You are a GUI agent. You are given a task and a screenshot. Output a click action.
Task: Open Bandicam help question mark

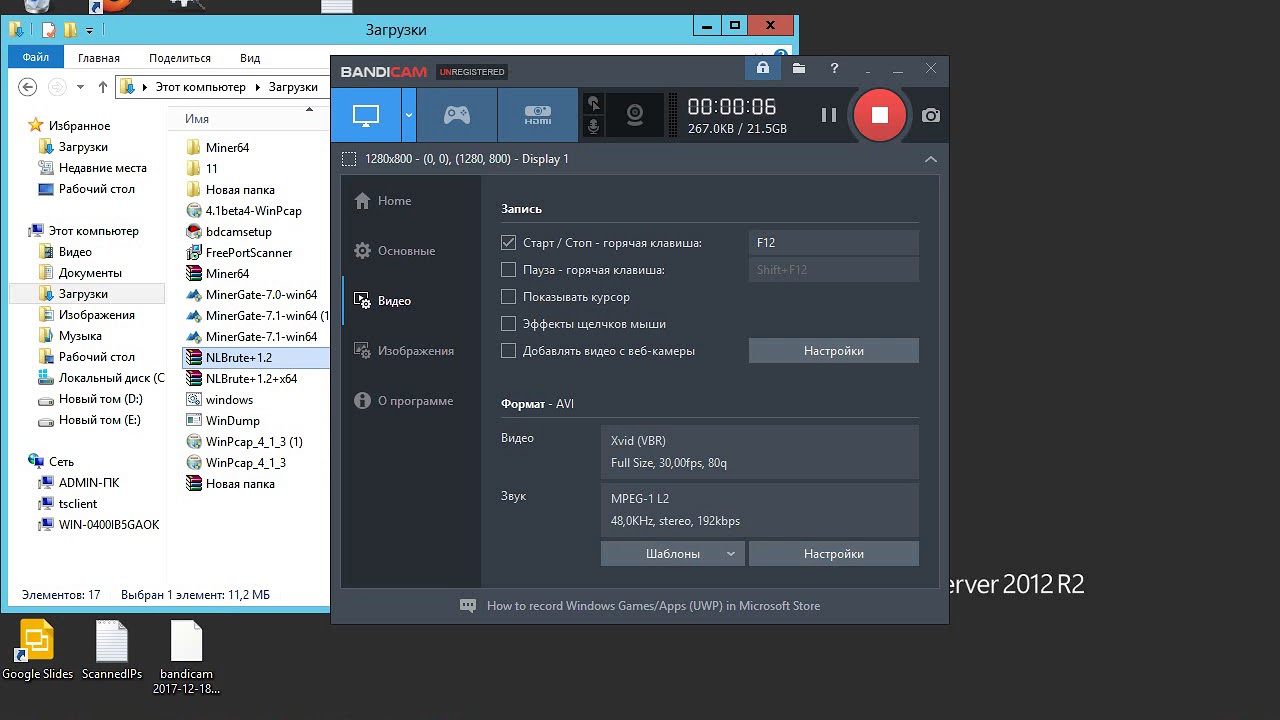(x=834, y=68)
